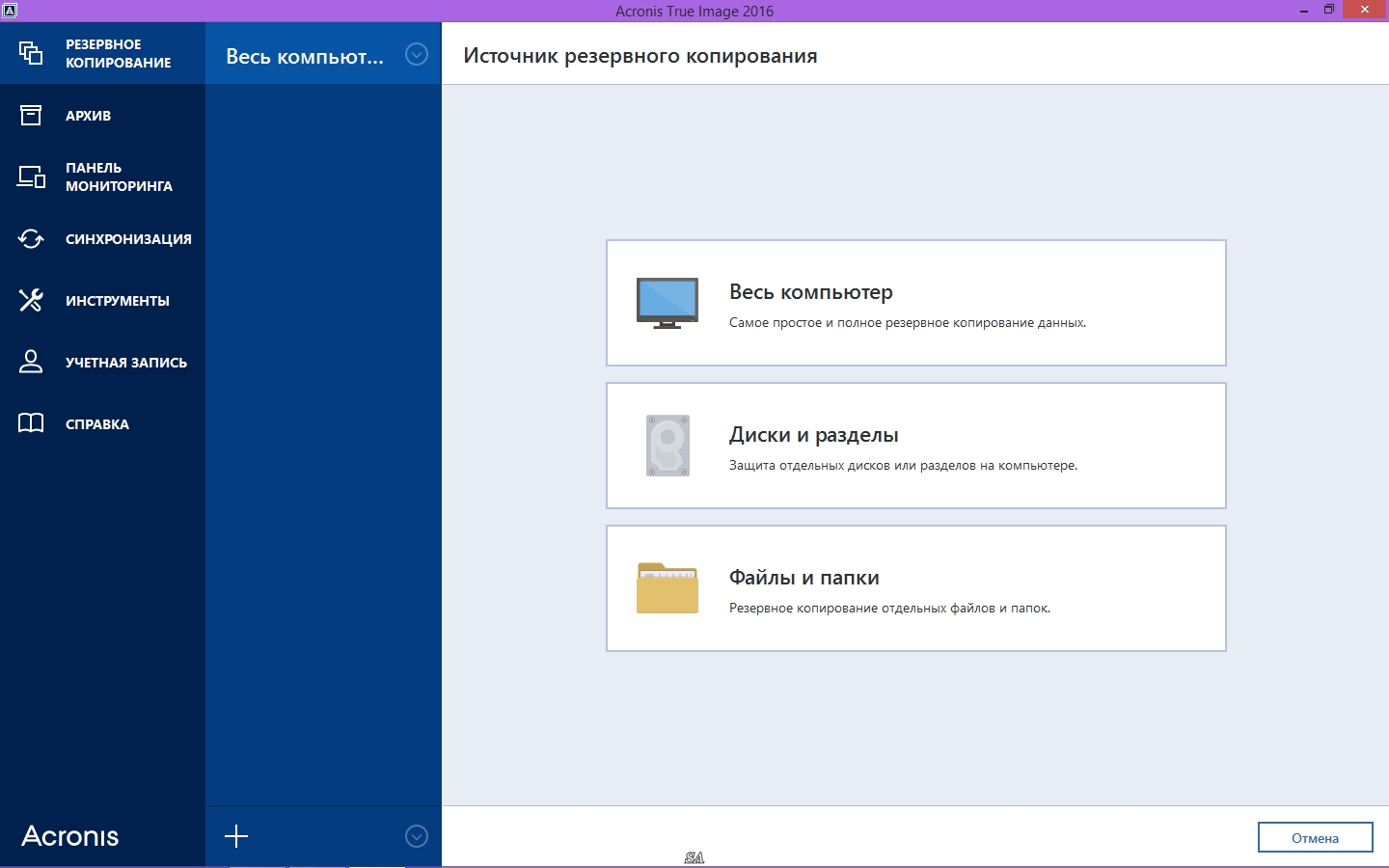1389x868 pixels.
Task: Click the hard disk drive icon
Action: [667, 446]
